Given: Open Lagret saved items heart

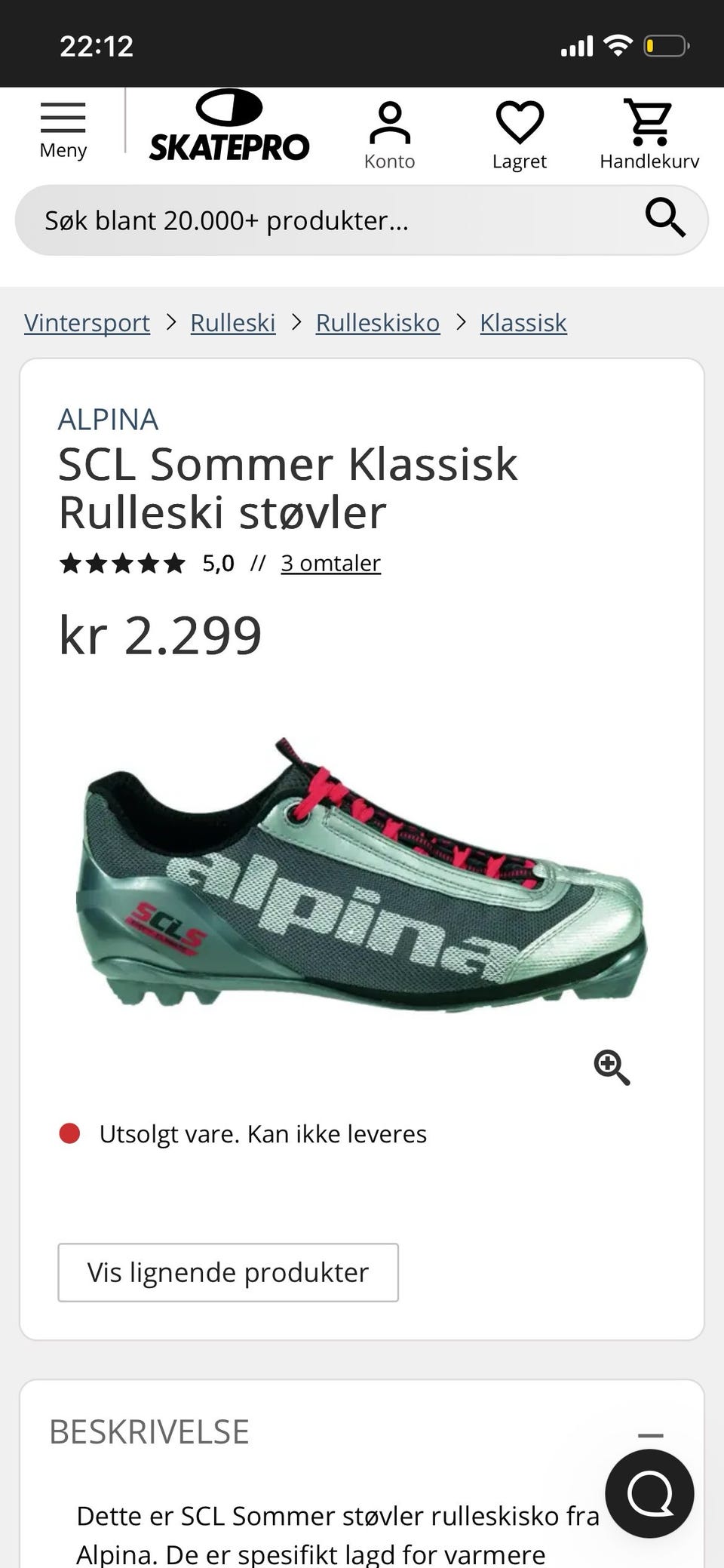Looking at the screenshot, I should point(519,136).
